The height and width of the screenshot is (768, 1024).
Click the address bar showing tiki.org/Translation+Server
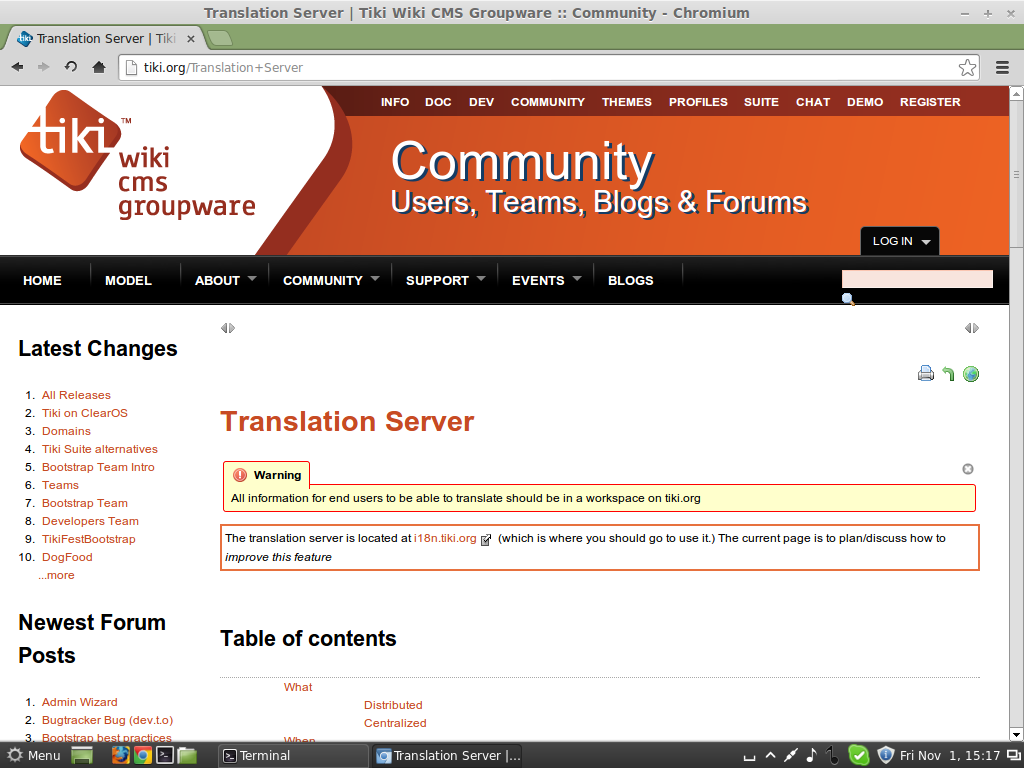(549, 67)
